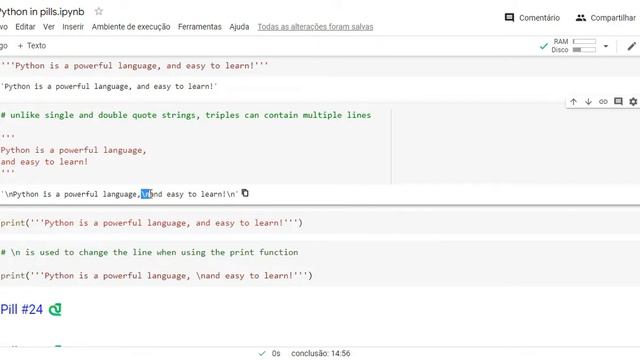Click the pencil editing mode icon
Screen dimensions: 640x360
(x=631, y=46)
